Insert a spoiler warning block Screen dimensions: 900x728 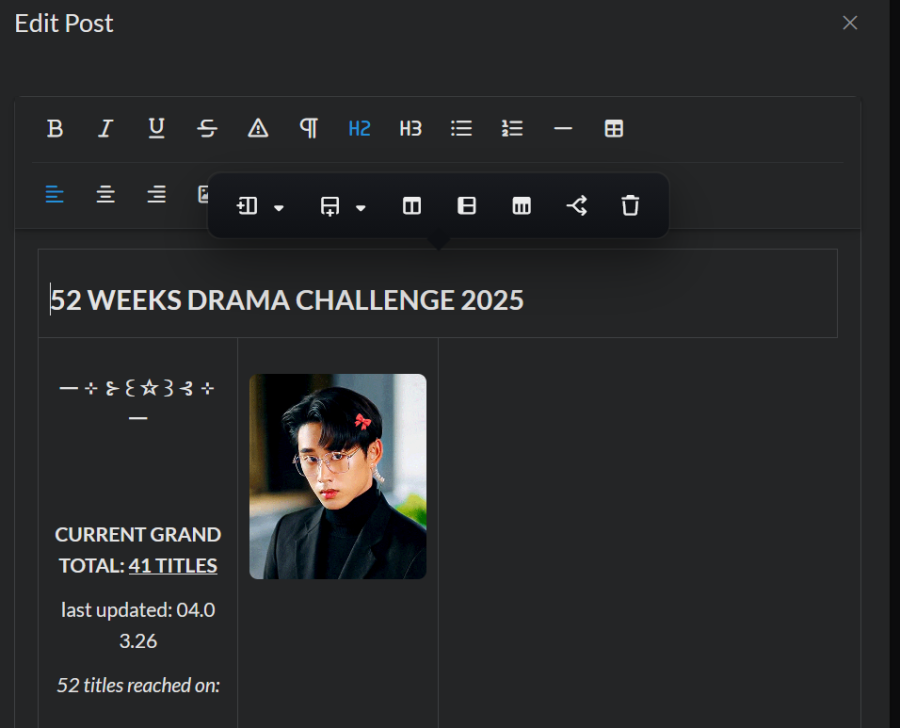(x=258, y=128)
